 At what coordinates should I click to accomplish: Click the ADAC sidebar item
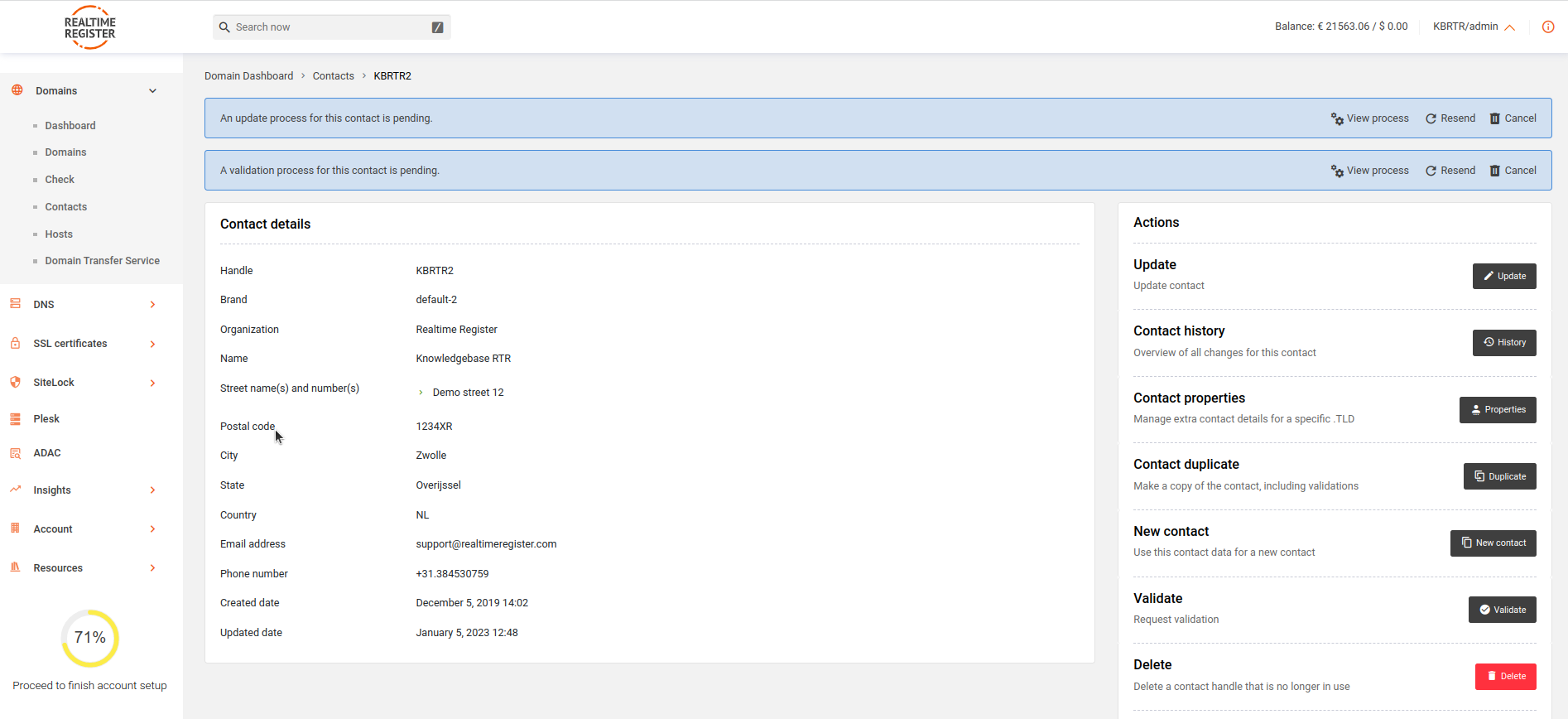coord(47,453)
